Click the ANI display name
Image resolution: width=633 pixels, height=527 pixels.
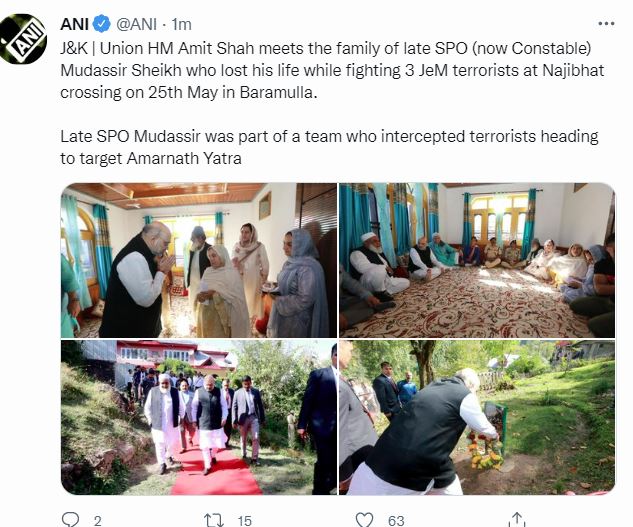pyautogui.click(x=74, y=25)
